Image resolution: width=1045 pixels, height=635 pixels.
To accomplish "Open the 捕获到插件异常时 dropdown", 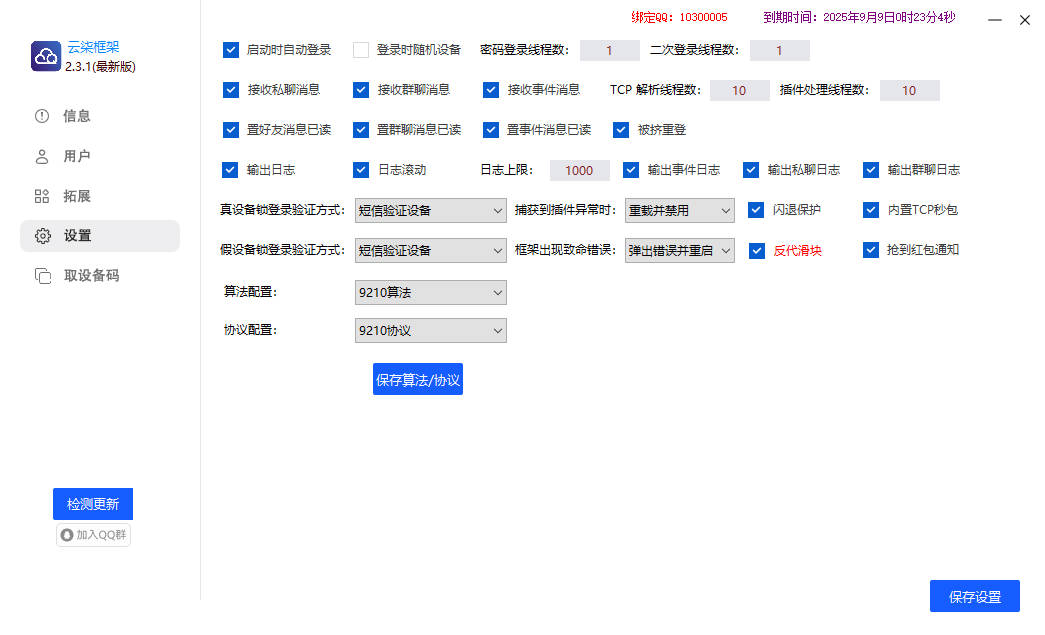I will [679, 210].
